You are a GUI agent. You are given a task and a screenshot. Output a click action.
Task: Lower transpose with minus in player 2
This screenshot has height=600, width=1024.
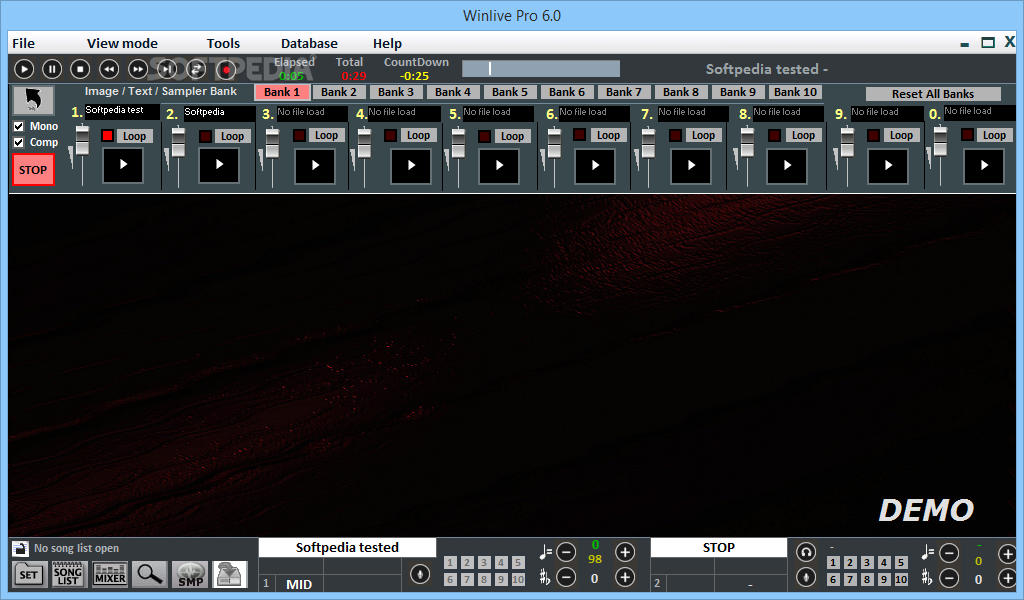coord(949,578)
